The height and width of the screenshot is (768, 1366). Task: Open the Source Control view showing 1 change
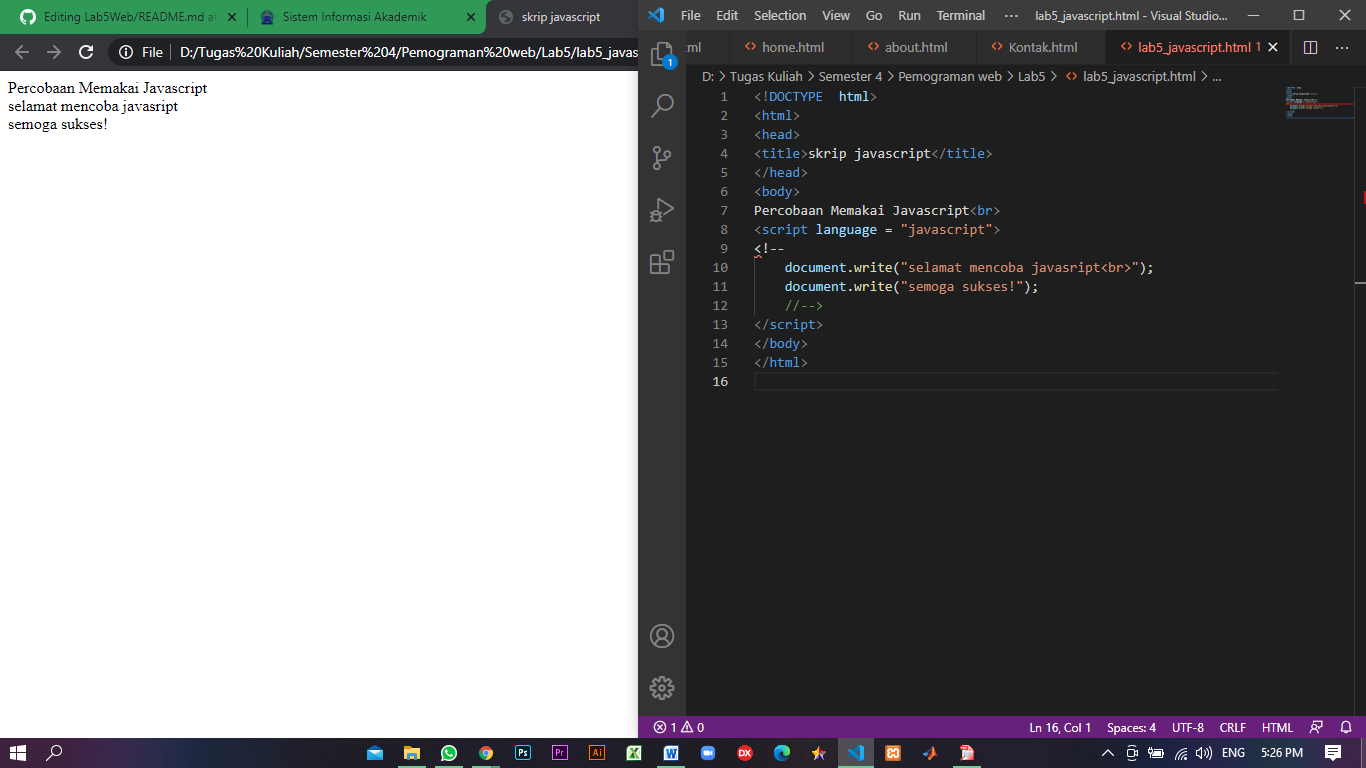point(661,157)
